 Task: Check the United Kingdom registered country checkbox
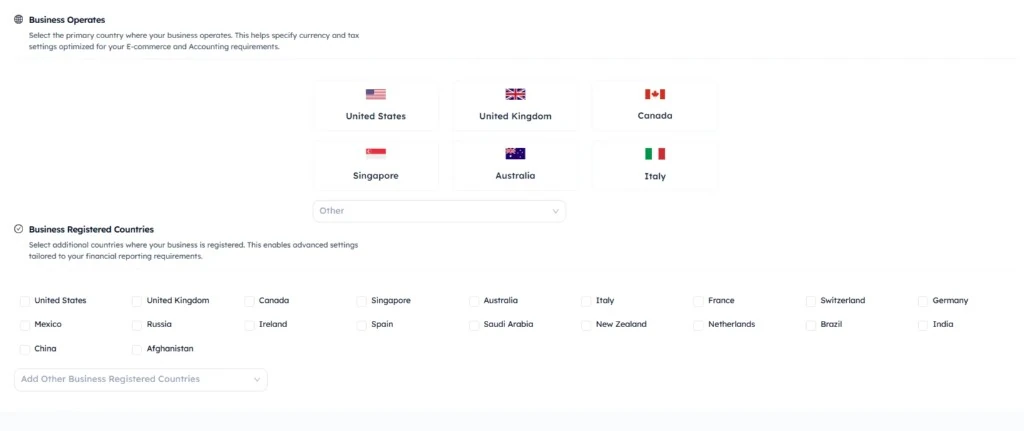[136, 301]
